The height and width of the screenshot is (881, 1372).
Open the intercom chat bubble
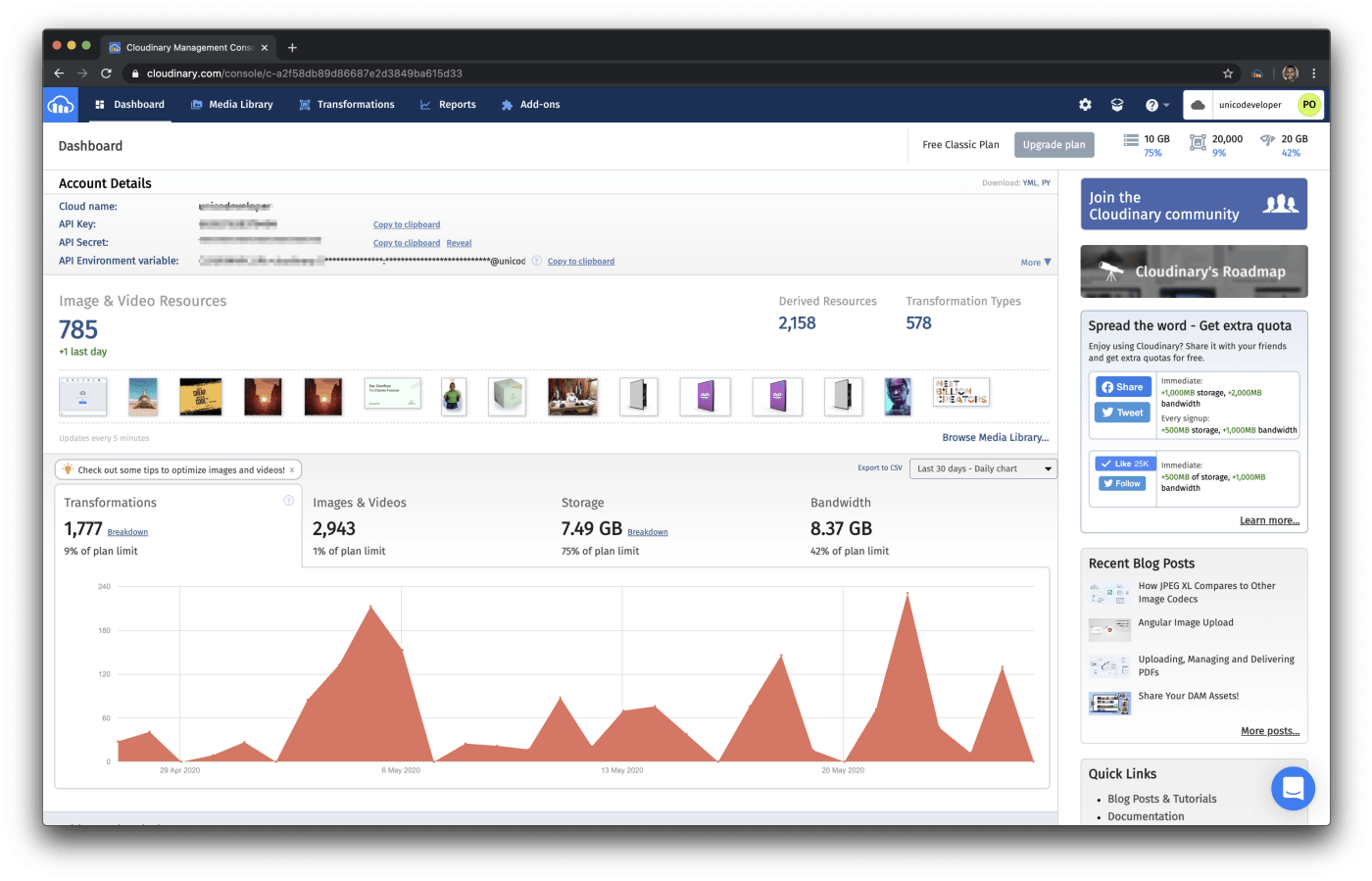(1293, 788)
